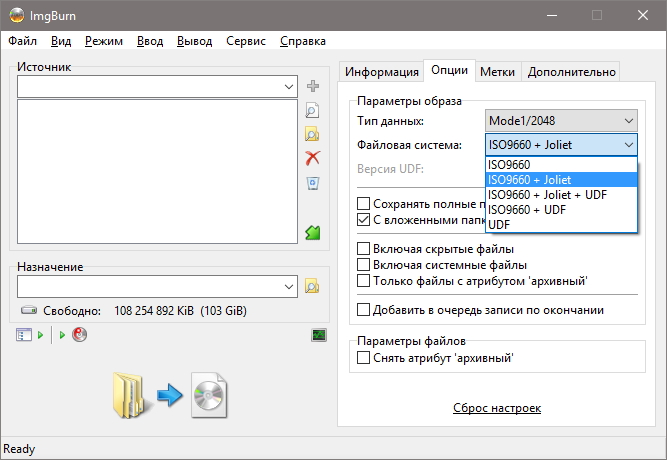Expand the Назначение combo box
Image resolution: width=667 pixels, height=460 pixels.
[x=289, y=286]
